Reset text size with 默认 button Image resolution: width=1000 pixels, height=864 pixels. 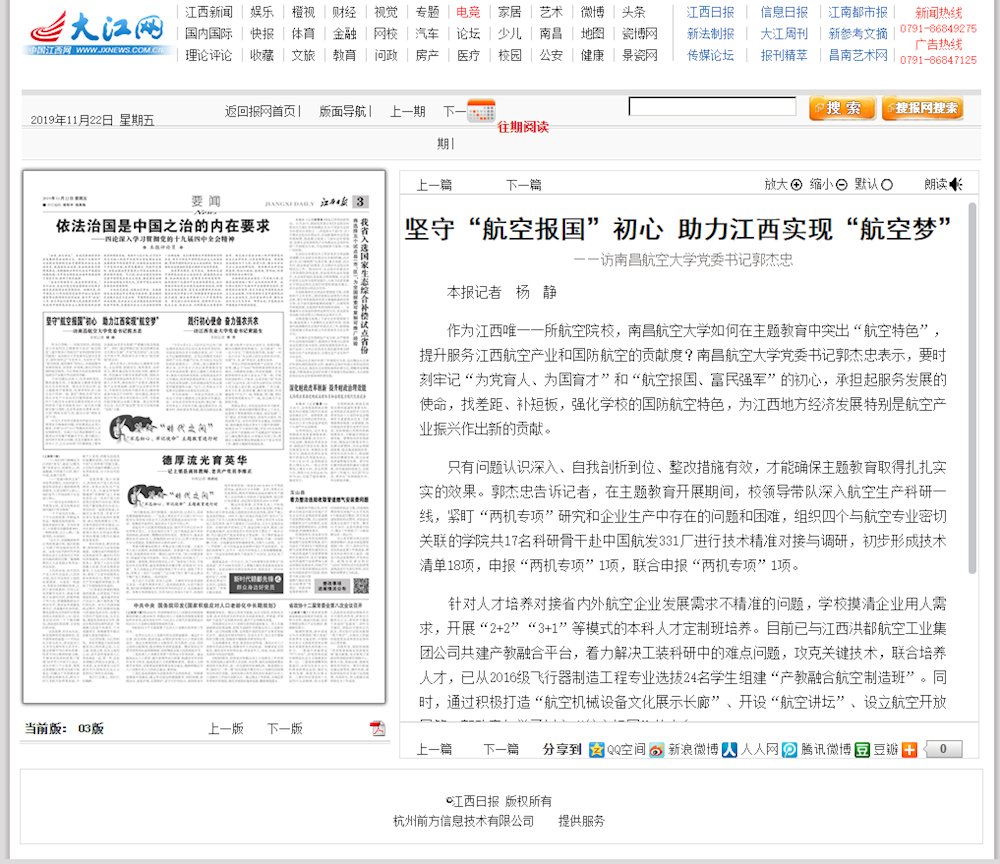coord(887,184)
